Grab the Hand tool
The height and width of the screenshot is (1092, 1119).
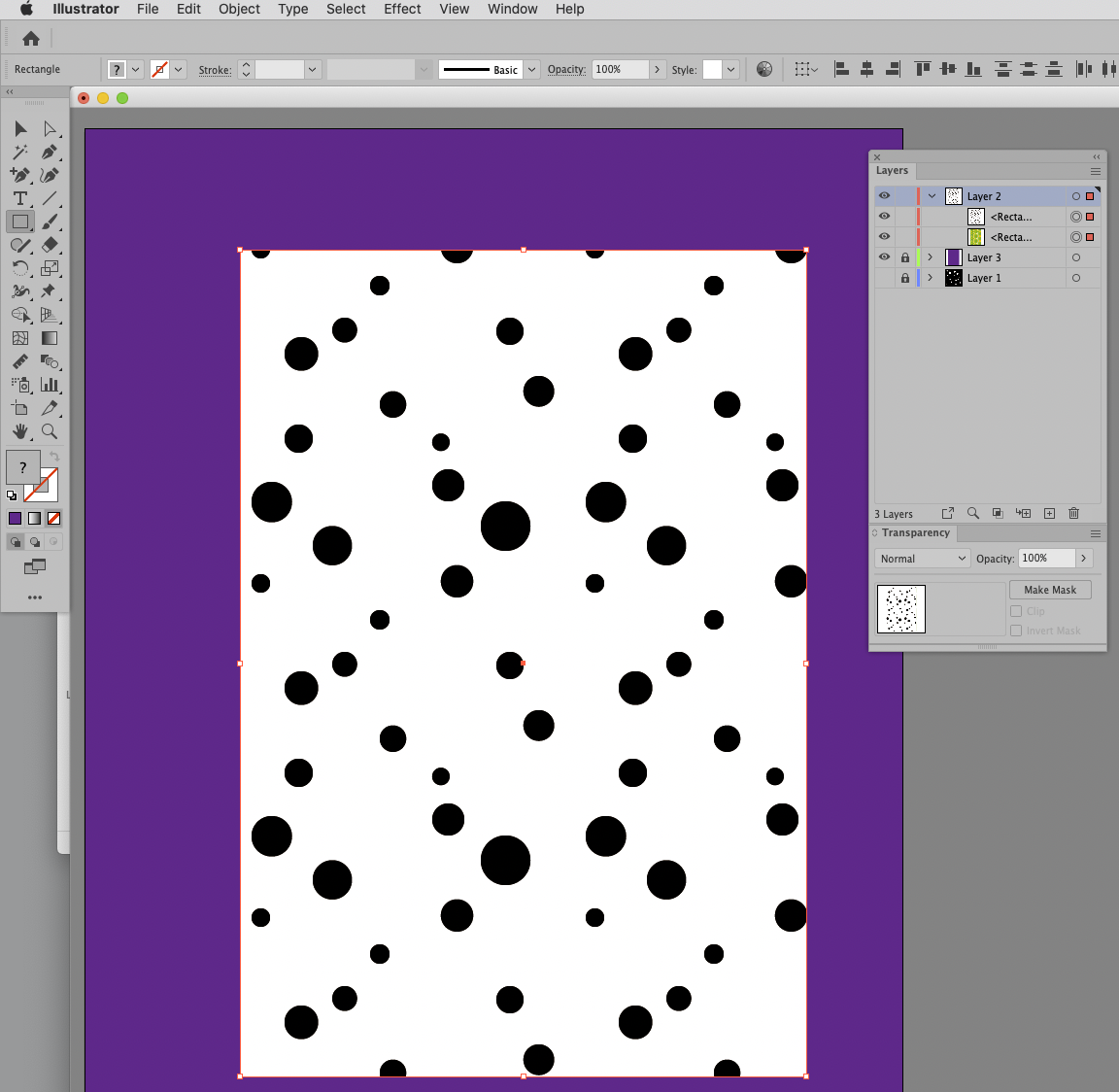point(19,431)
